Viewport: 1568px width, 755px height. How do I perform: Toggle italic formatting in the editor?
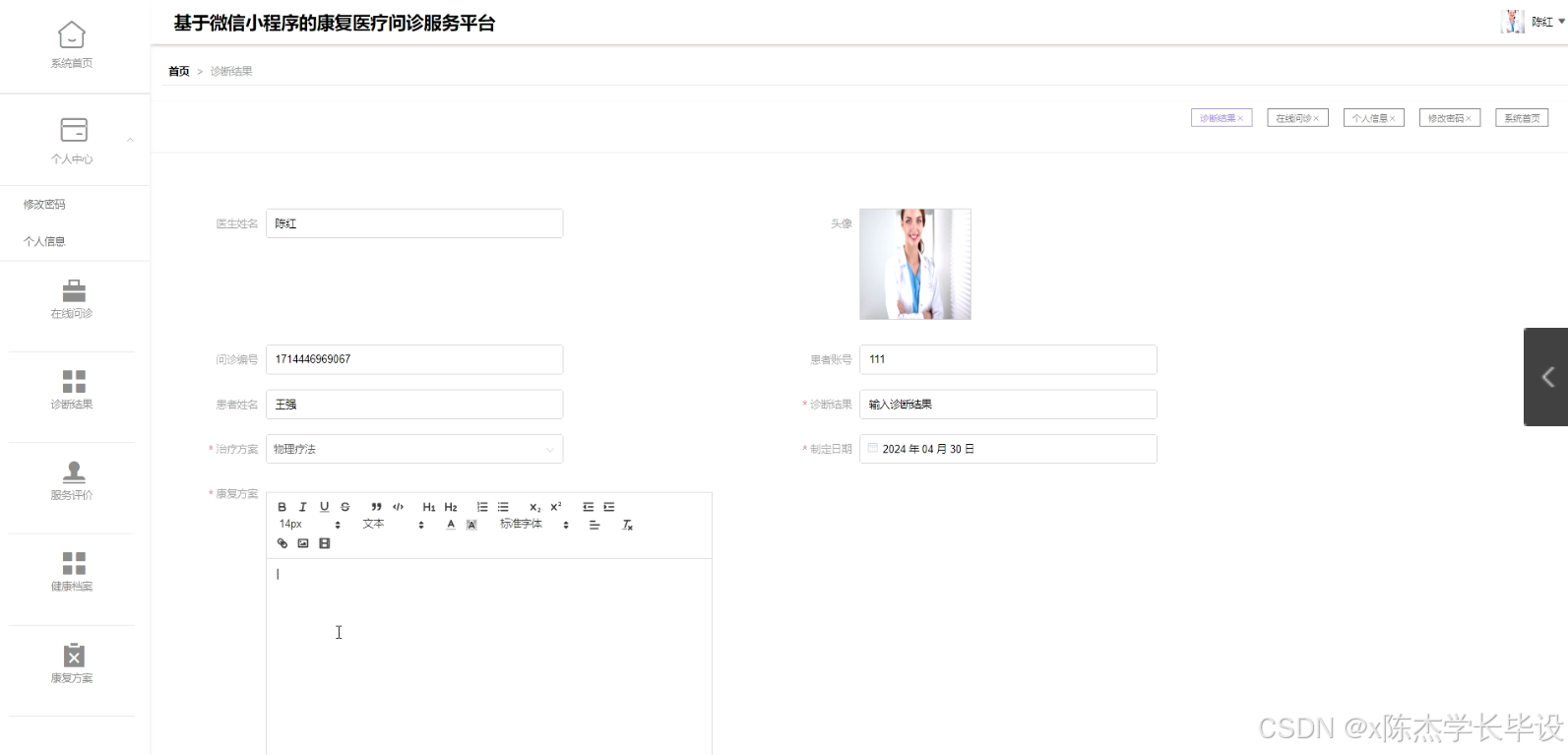pos(303,507)
